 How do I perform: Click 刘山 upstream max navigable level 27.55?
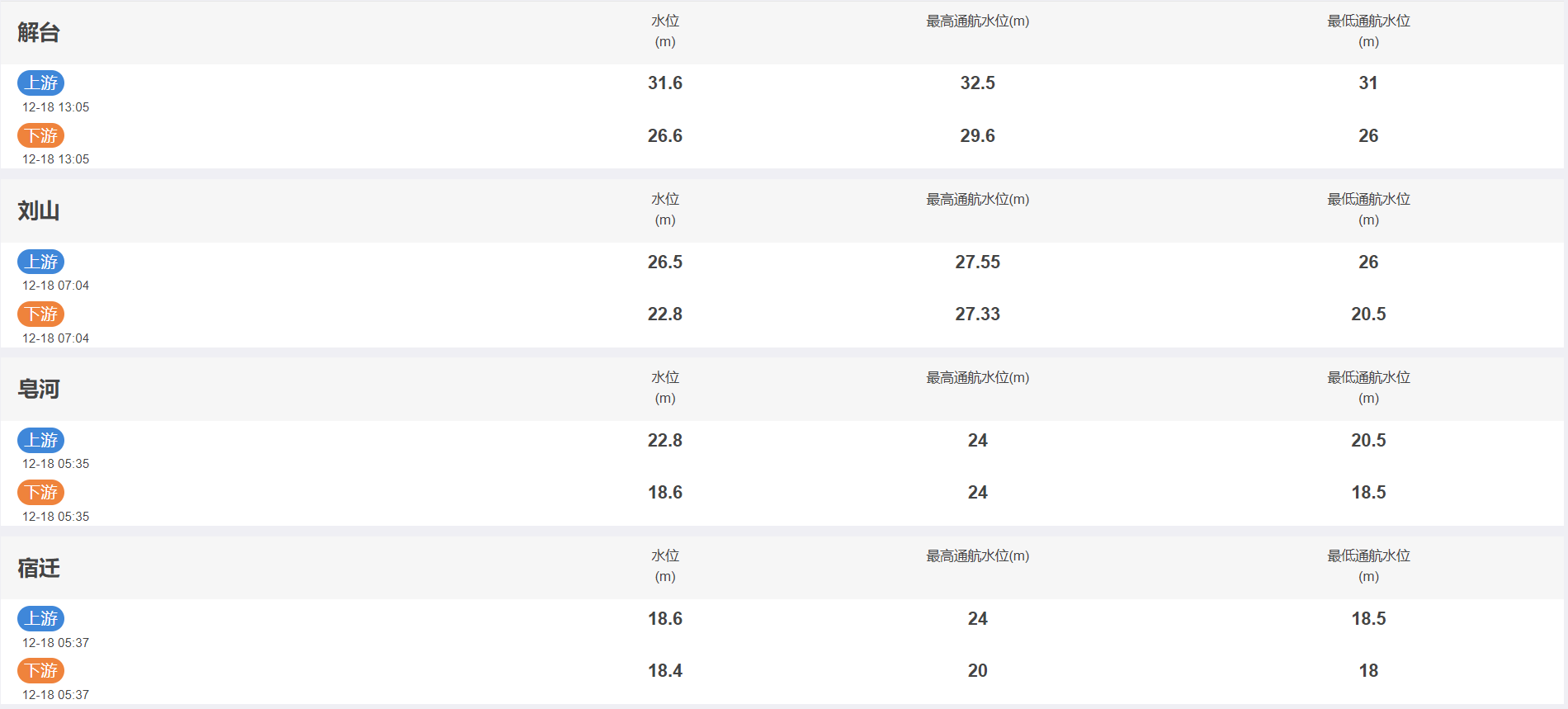(x=977, y=262)
